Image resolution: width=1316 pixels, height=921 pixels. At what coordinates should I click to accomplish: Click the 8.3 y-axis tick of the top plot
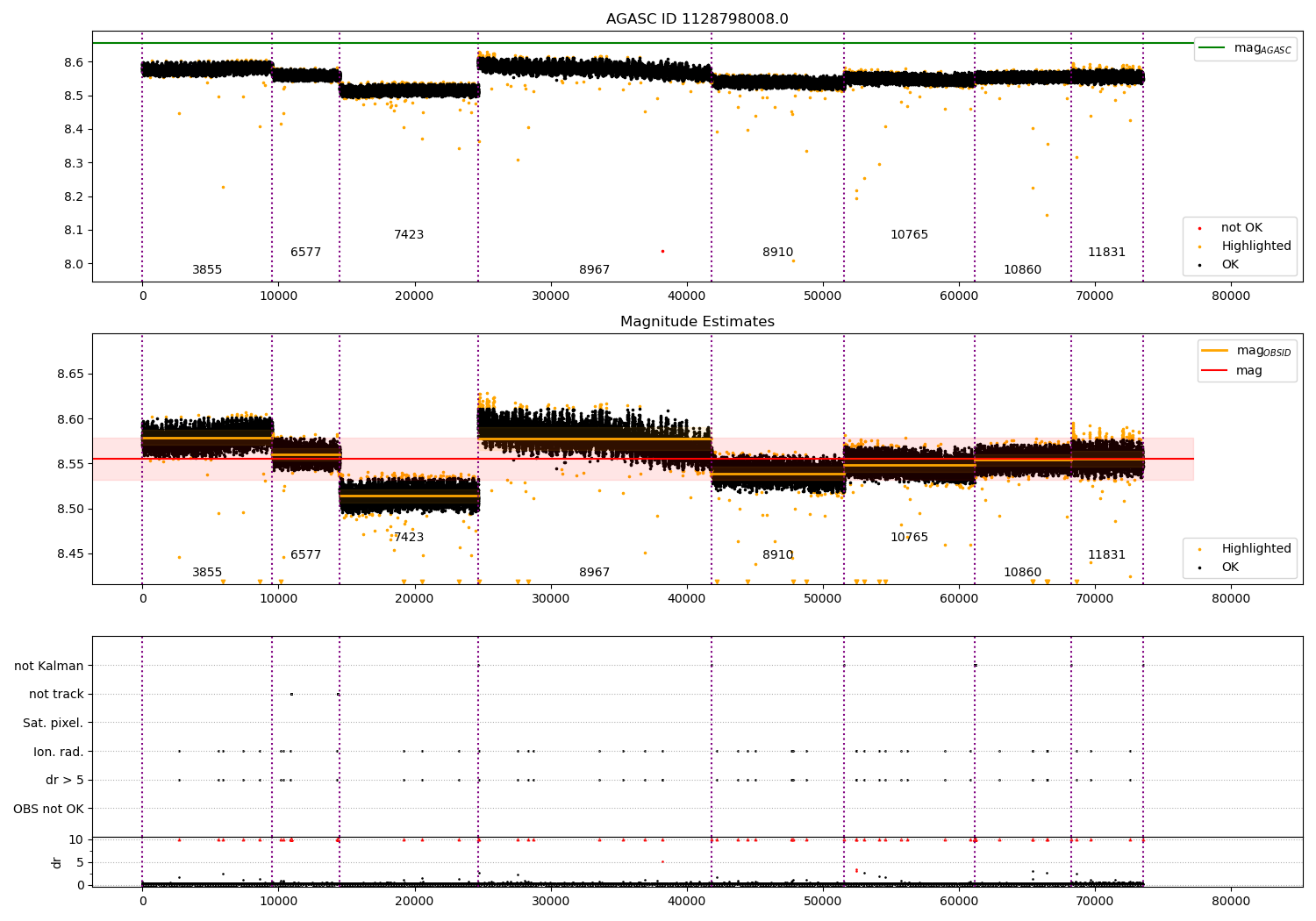pos(74,163)
